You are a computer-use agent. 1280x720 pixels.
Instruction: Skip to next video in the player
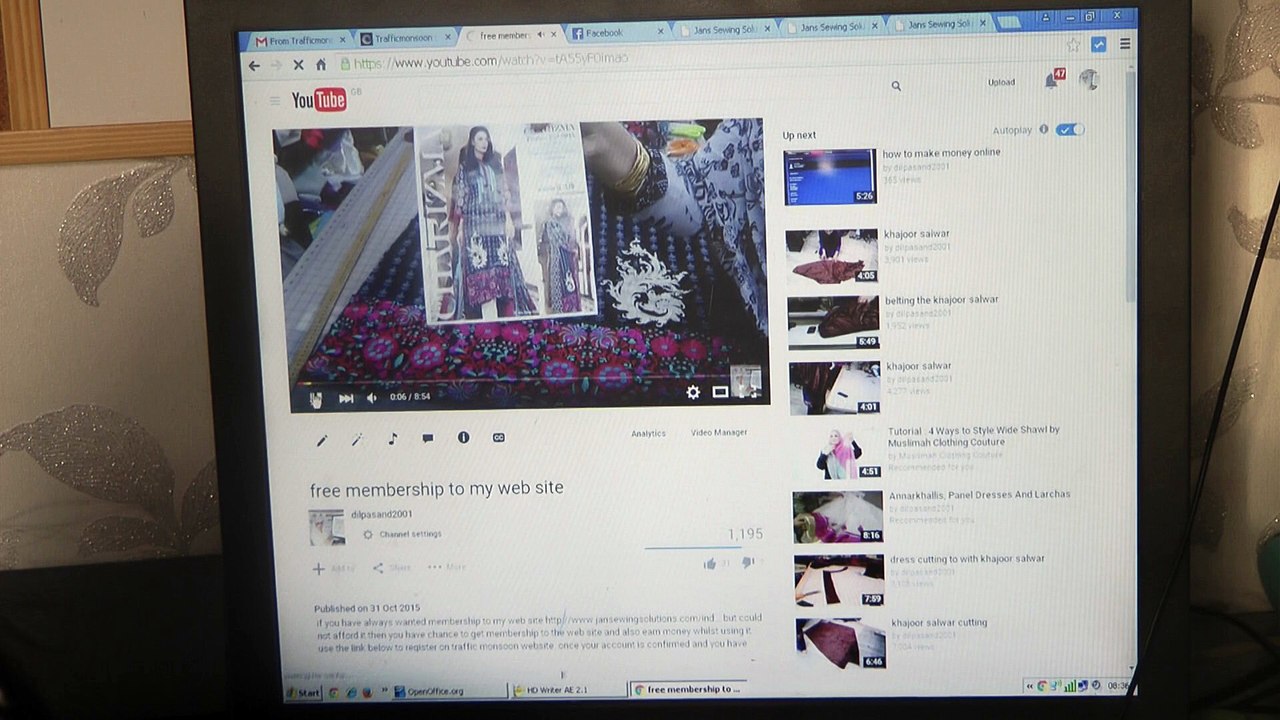click(x=345, y=398)
